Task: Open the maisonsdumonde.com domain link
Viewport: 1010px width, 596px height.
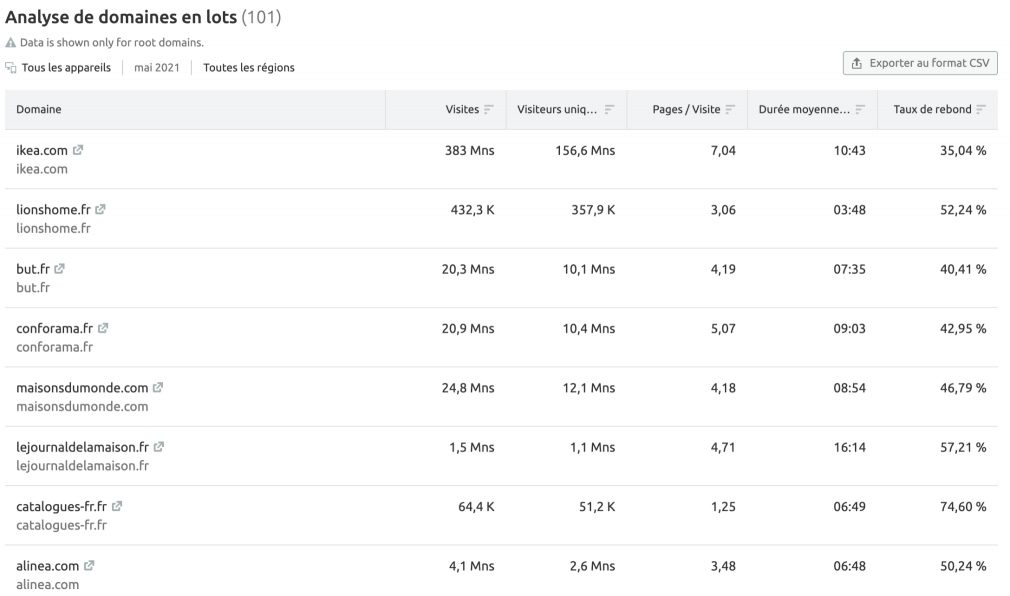Action: 82,387
